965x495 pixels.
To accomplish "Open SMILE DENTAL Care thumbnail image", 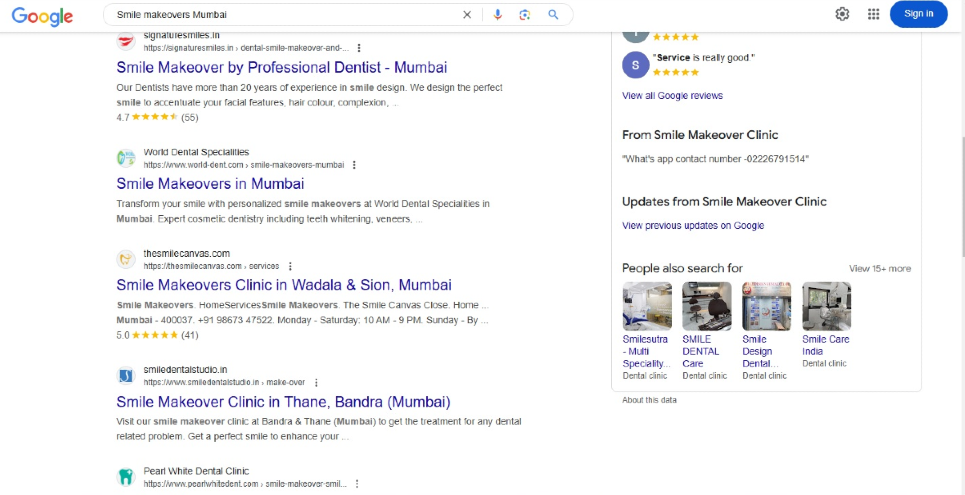I will (707, 306).
